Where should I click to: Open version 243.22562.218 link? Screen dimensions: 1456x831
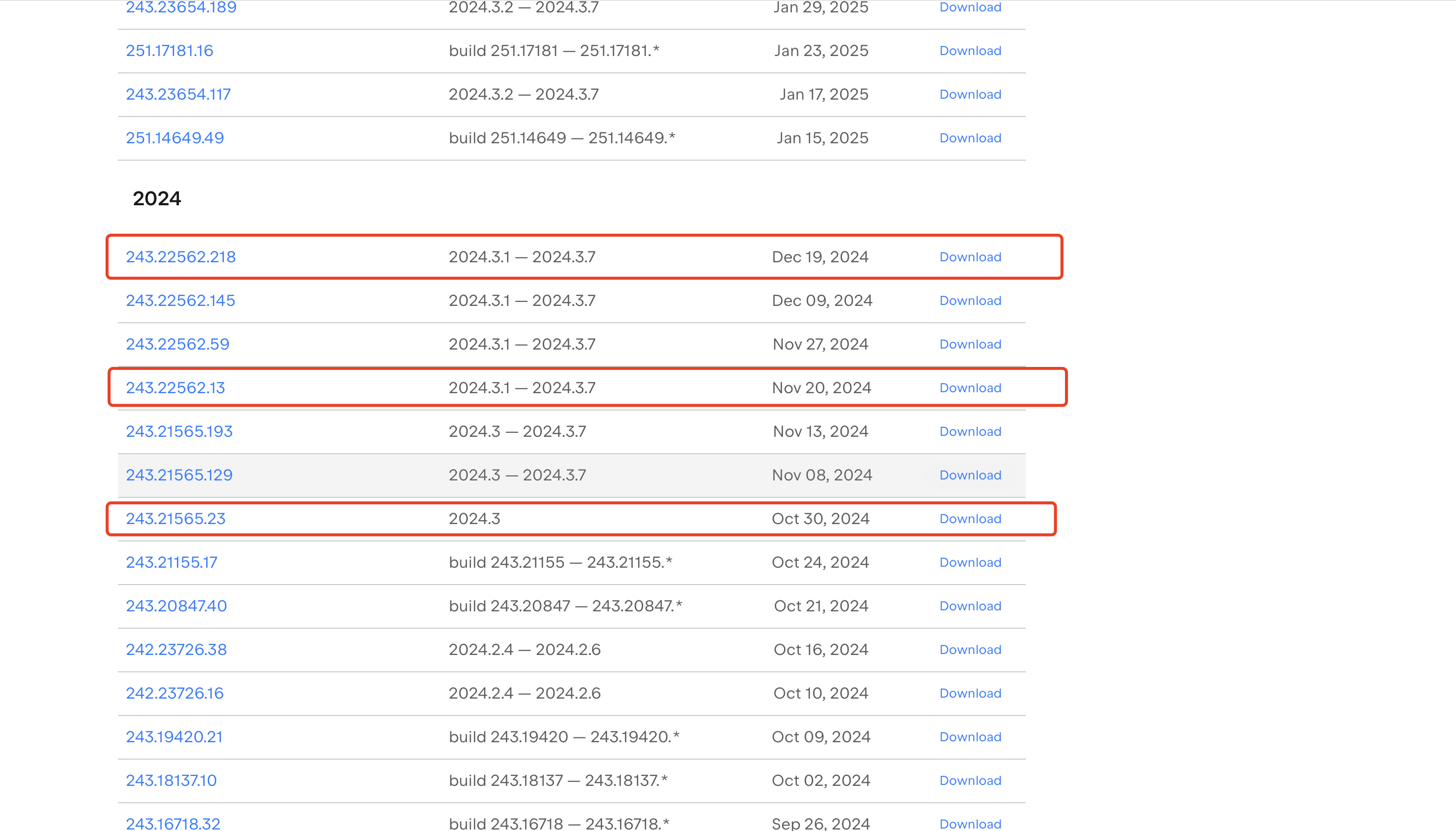click(x=180, y=257)
